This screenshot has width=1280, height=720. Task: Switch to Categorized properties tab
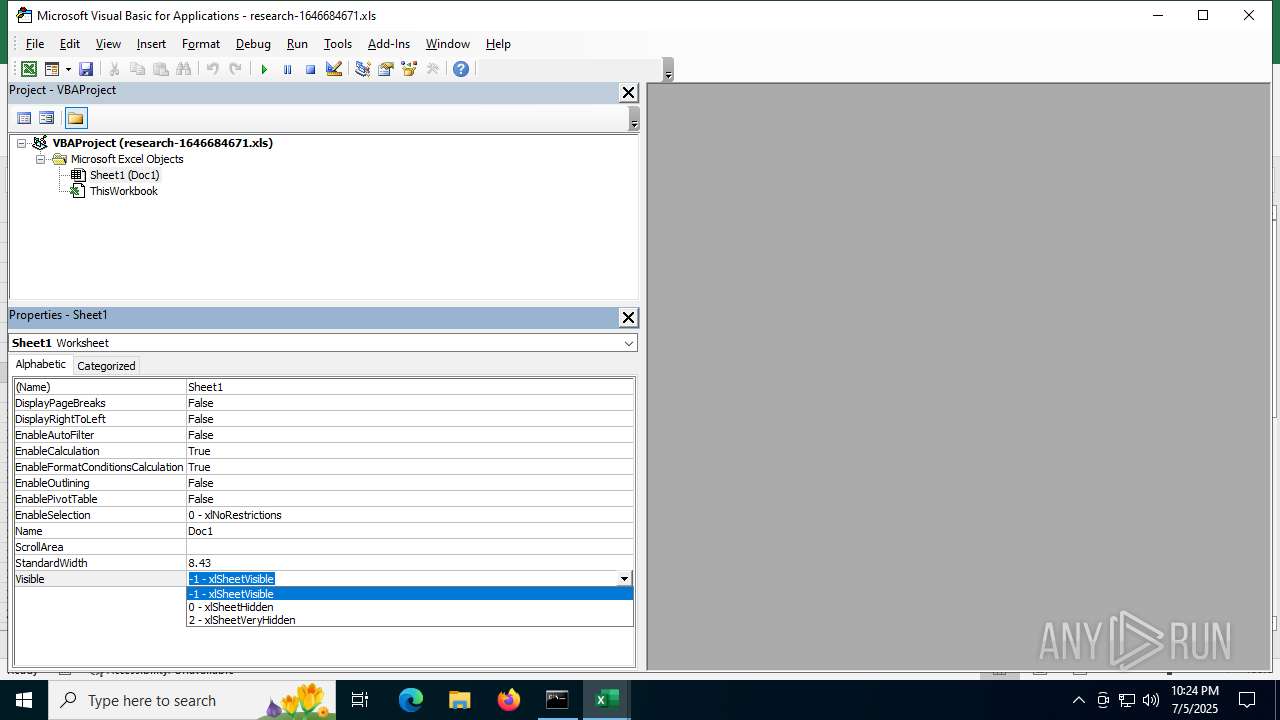pos(106,366)
